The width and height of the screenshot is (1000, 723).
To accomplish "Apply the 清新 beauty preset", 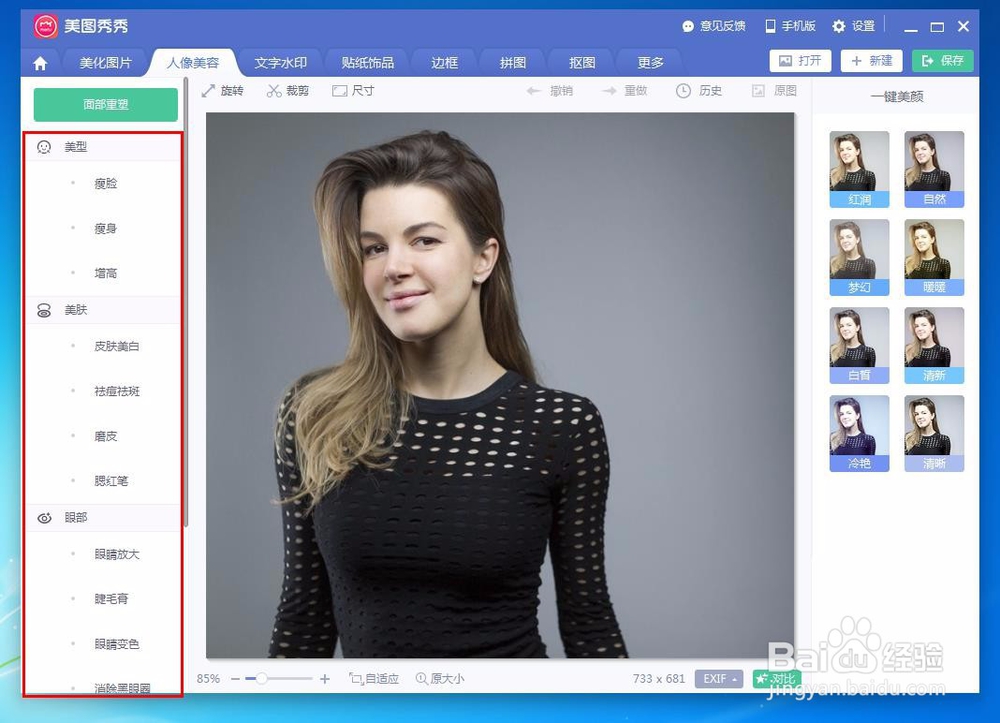I will 934,346.
